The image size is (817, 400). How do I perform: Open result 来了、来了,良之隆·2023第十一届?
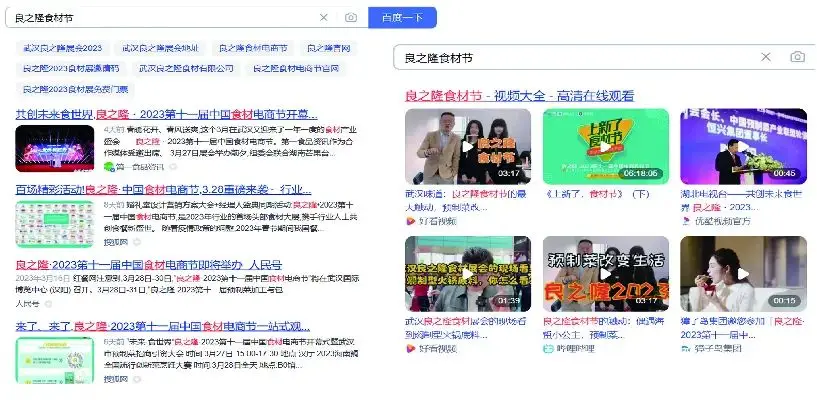click(163, 327)
